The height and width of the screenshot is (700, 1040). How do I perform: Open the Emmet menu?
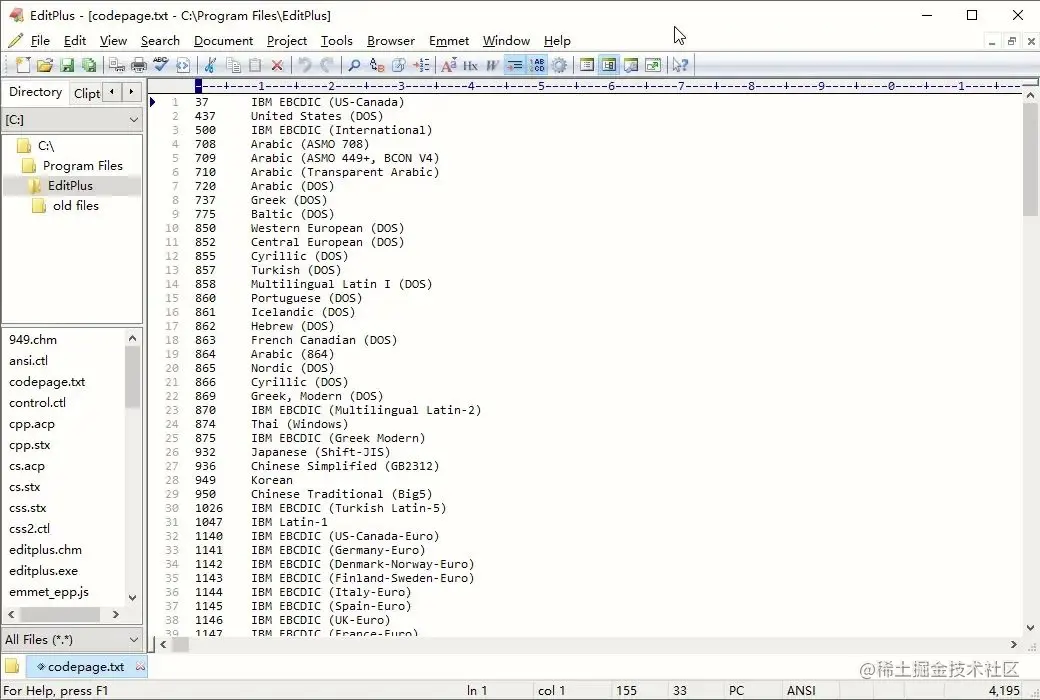(x=449, y=40)
